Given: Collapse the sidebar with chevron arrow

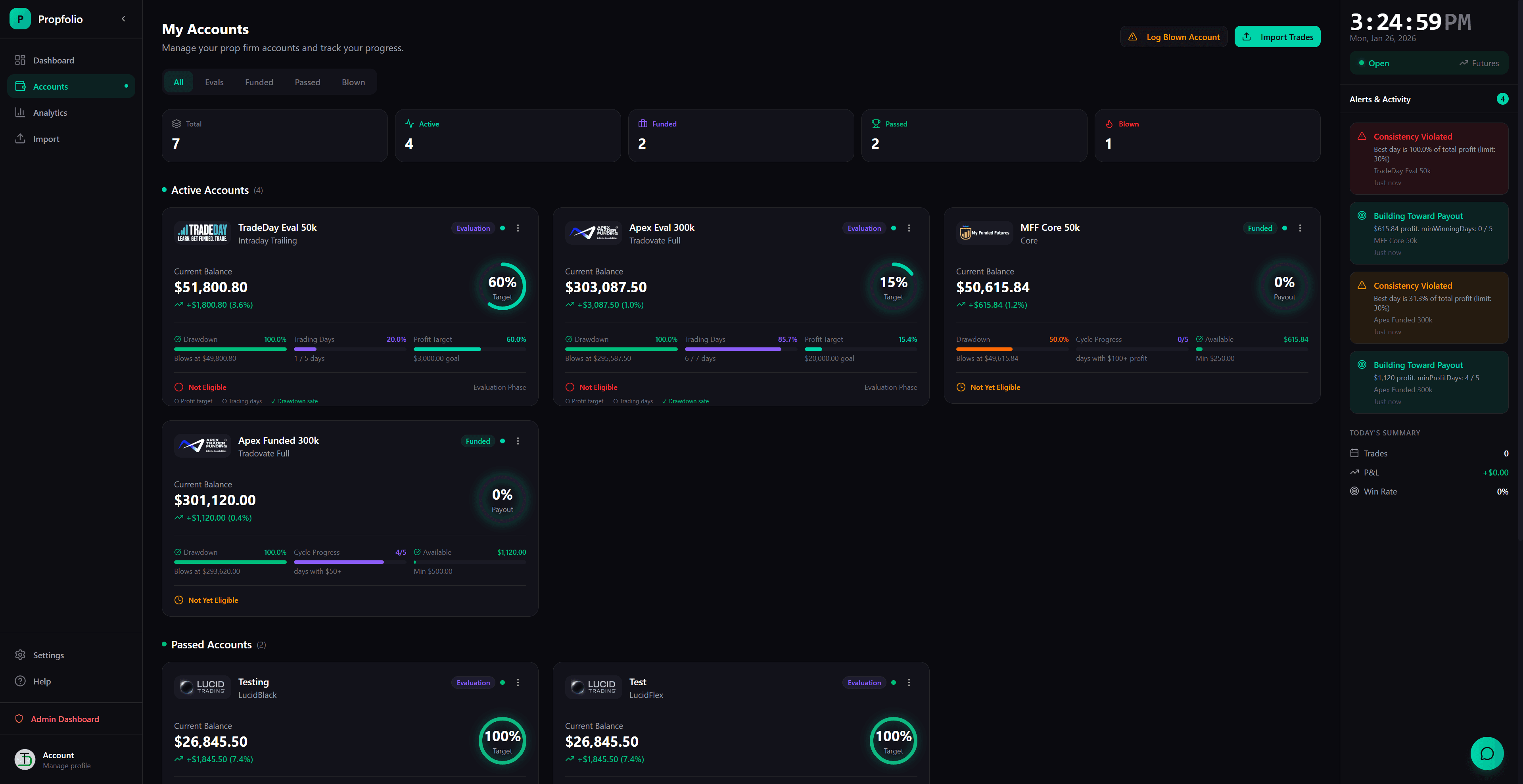Looking at the screenshot, I should tap(124, 19).
